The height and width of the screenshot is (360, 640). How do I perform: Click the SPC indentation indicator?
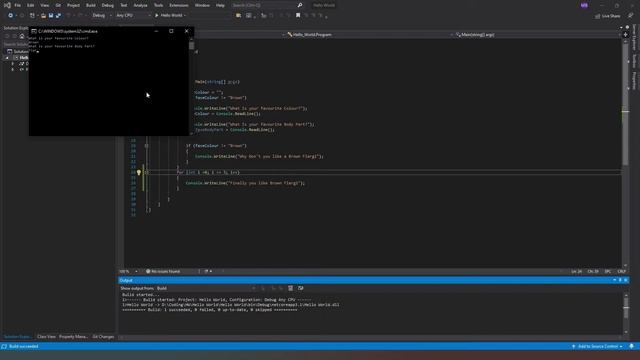pyautogui.click(x=608, y=271)
